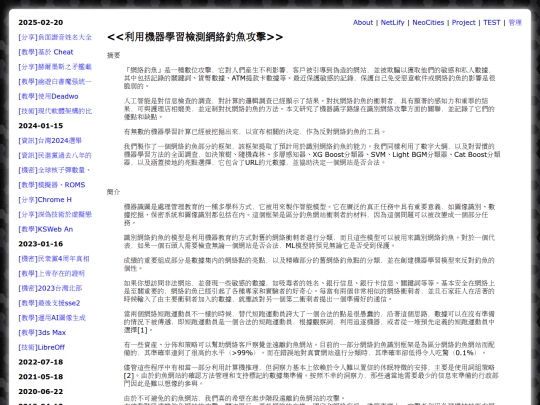This screenshot has width=540, height=405.
Task: Click the paragraph mentioning ATM提款卡數據
Action: point(309,78)
